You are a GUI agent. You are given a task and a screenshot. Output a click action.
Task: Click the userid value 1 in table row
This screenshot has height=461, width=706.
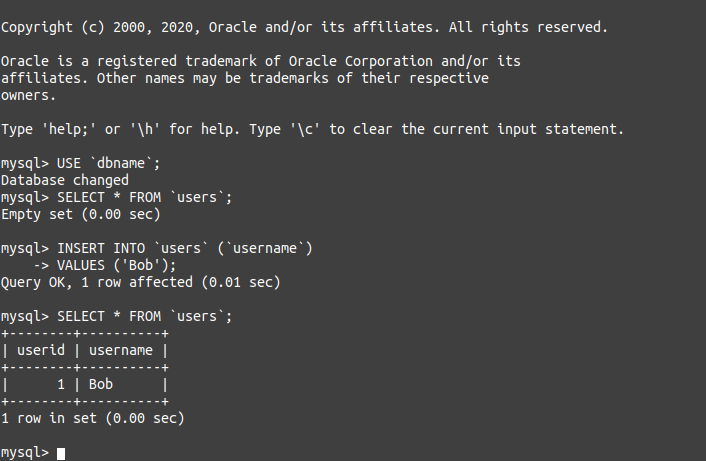click(61, 384)
